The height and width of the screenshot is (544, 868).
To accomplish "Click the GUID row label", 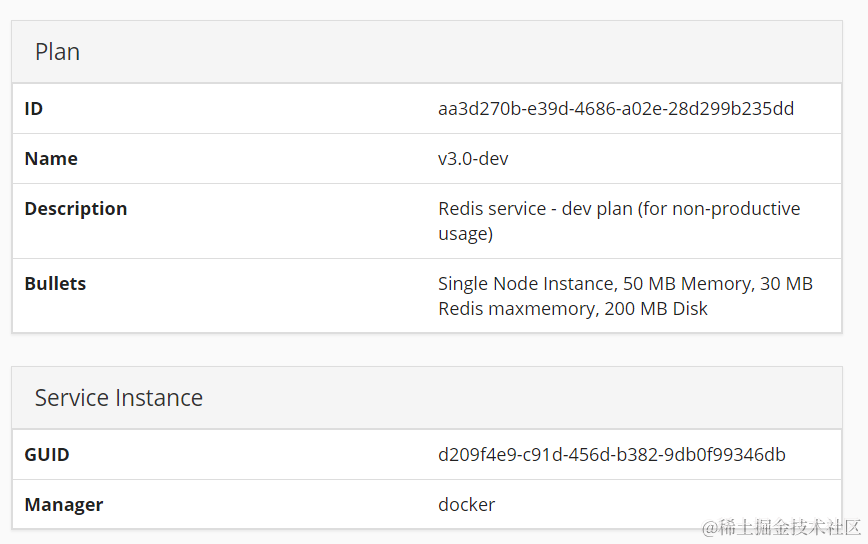I will coord(47,454).
